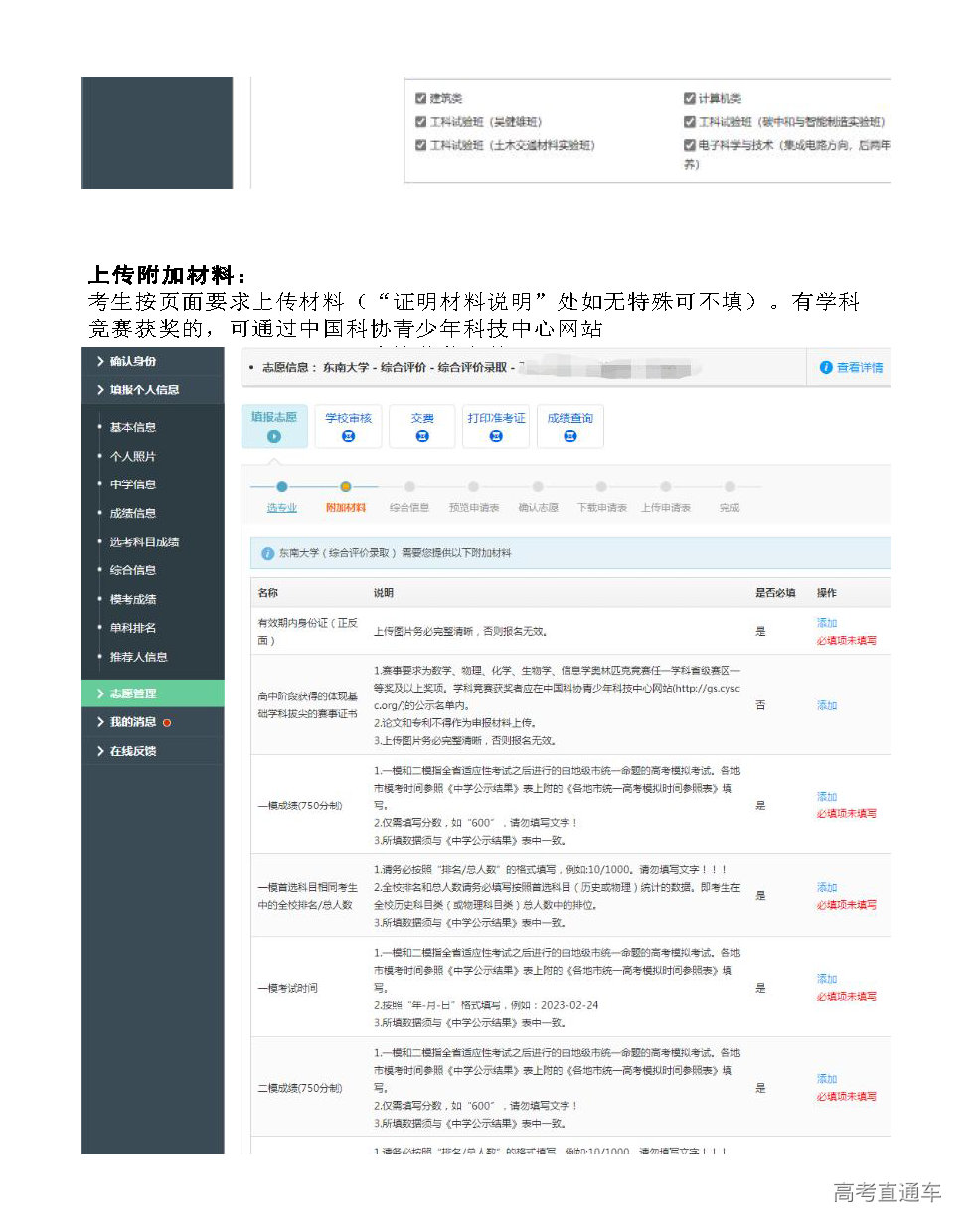The width and height of the screenshot is (970, 1232).
Task: Click the icon under 成绩查询 step
Action: point(569,437)
